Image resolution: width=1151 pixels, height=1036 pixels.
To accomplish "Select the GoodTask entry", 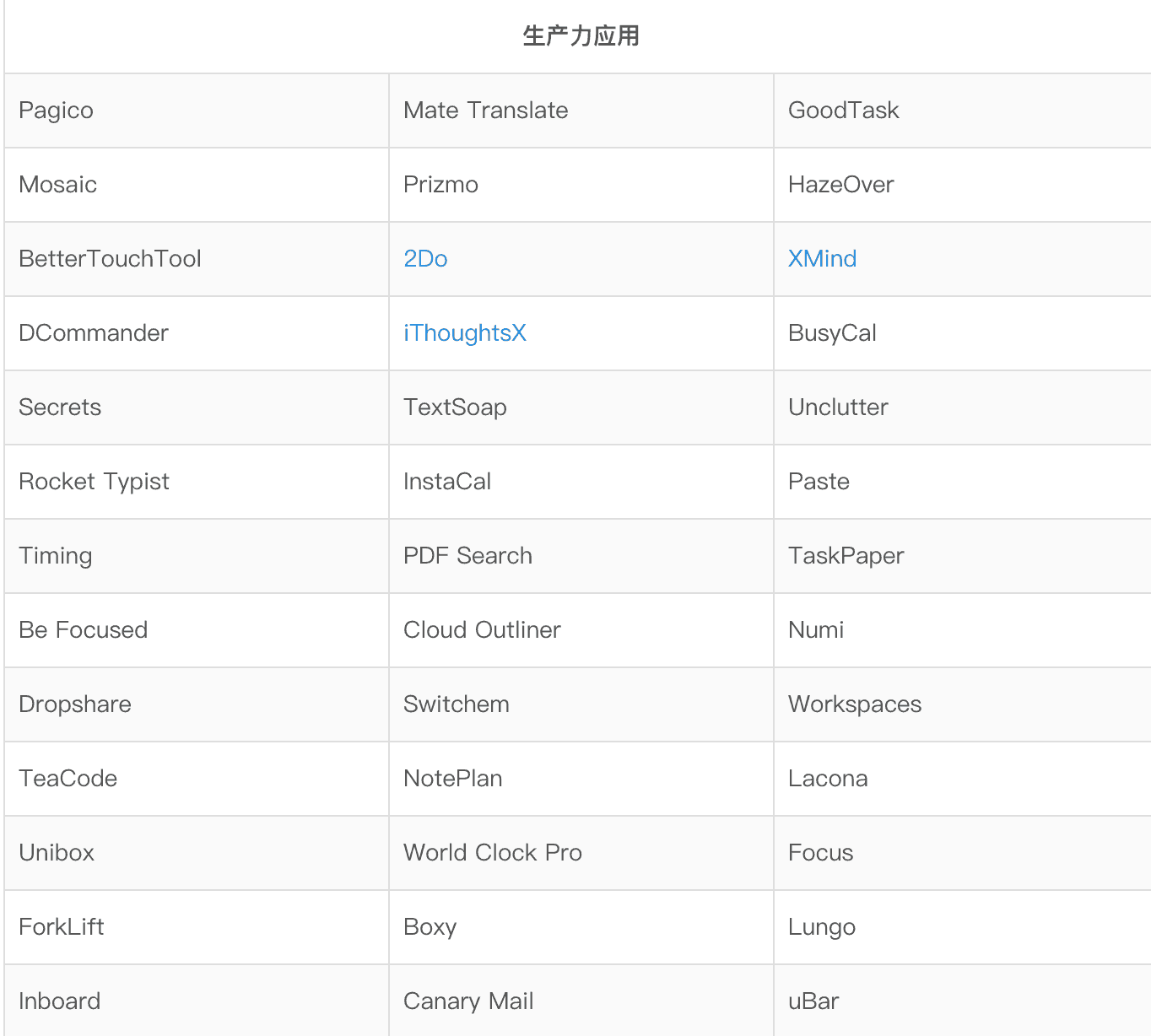I will [844, 111].
